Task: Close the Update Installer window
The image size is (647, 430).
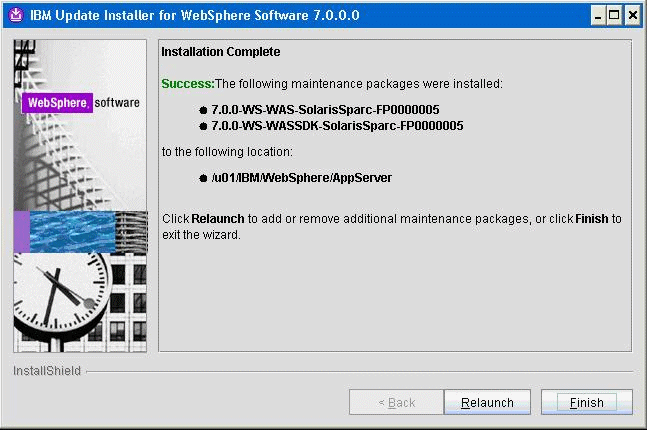Action: click(632, 16)
